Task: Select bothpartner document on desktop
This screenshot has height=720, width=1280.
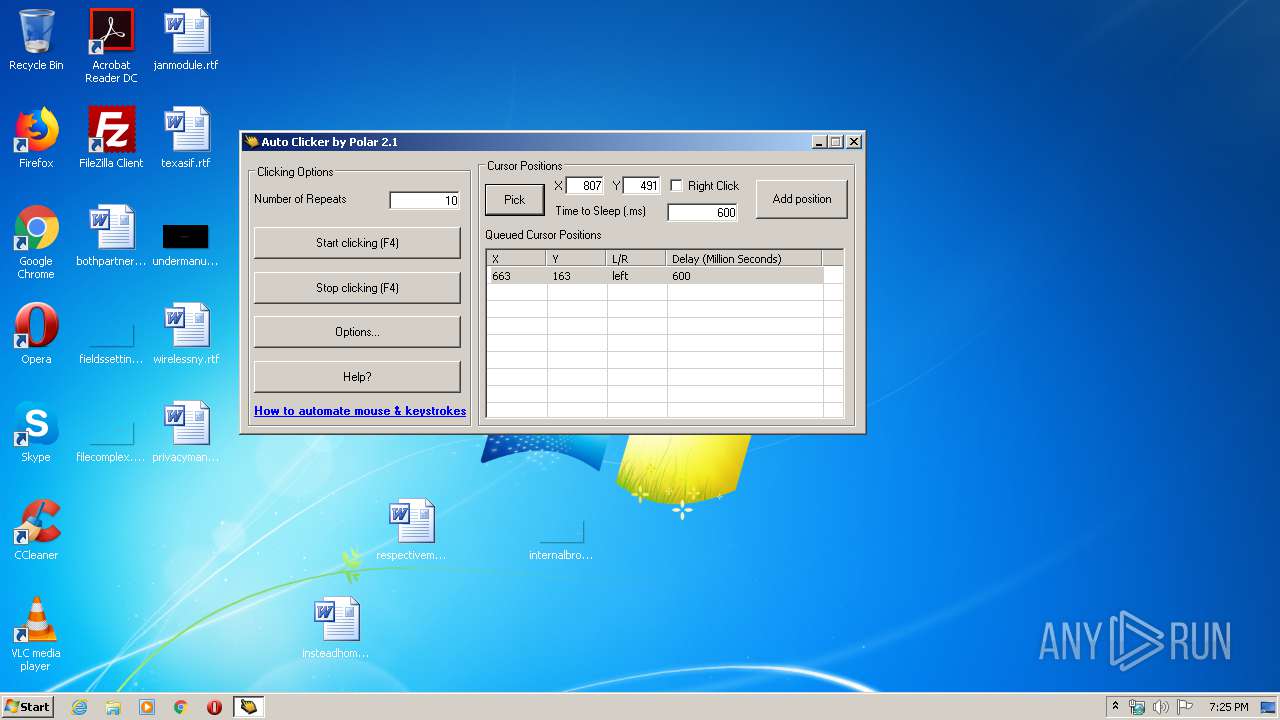Action: click(111, 236)
